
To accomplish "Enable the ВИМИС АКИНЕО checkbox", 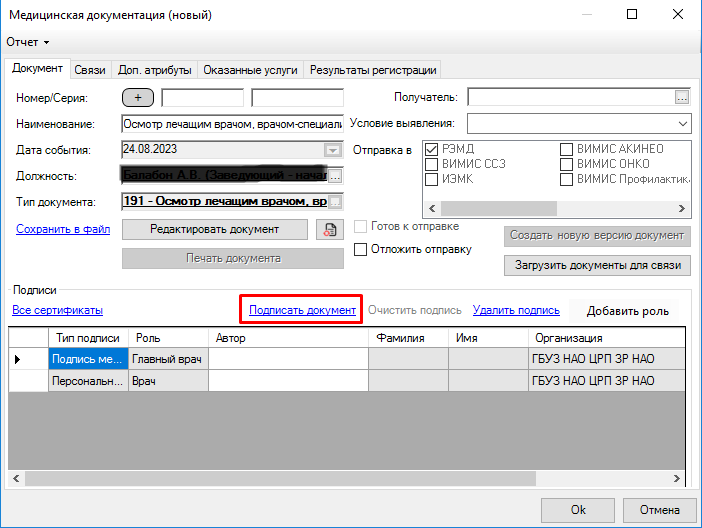I will [566, 149].
